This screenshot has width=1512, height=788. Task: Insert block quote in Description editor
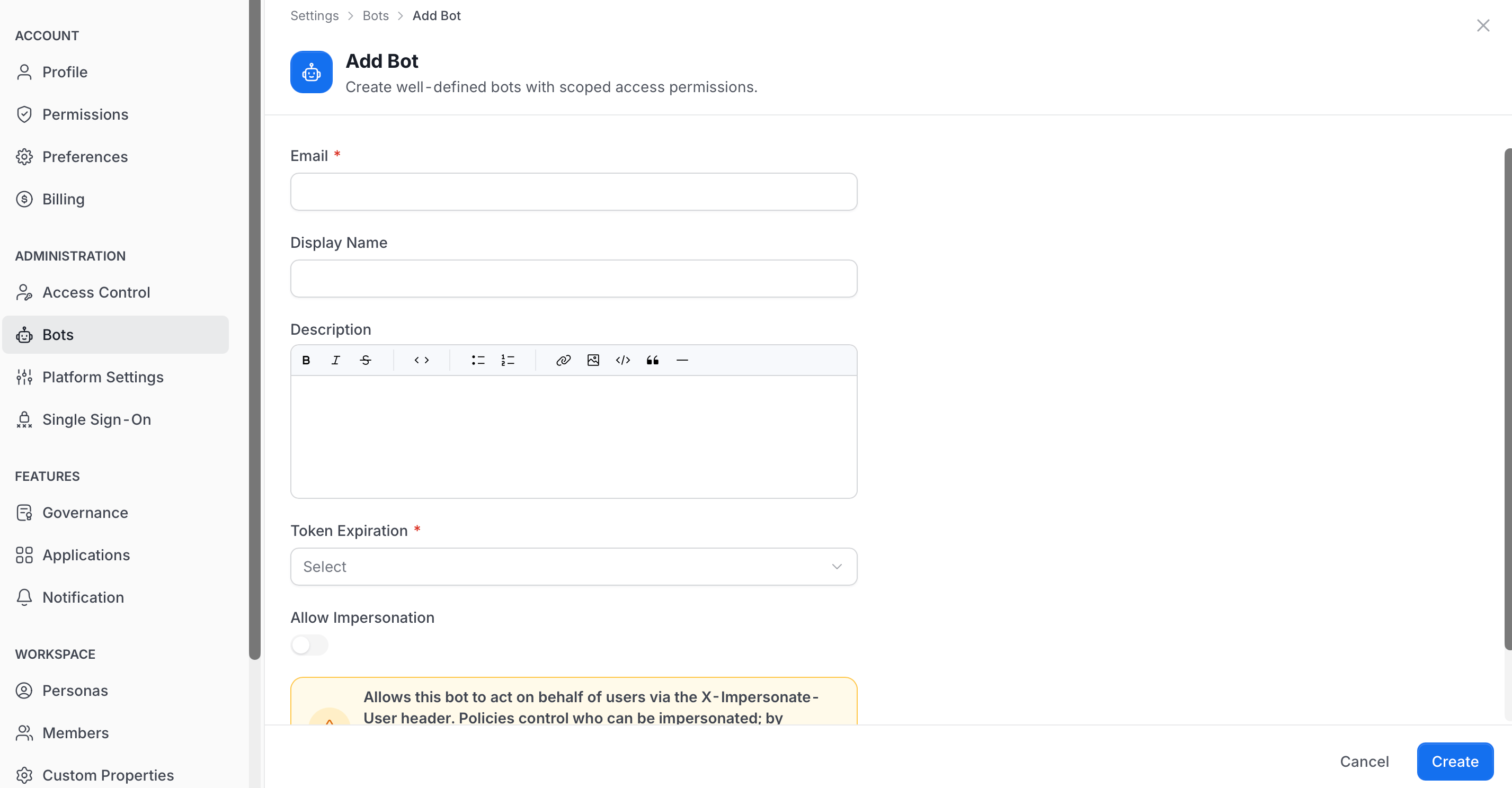point(653,360)
